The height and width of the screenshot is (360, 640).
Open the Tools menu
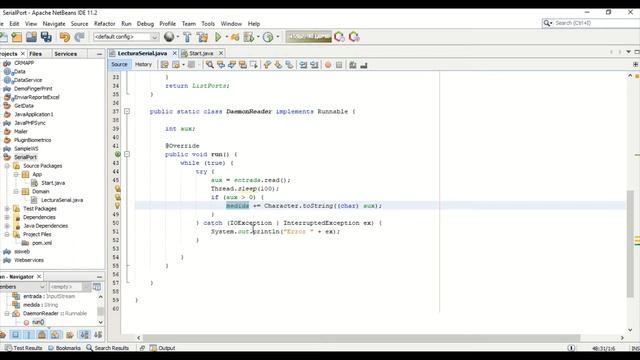tap(208, 24)
